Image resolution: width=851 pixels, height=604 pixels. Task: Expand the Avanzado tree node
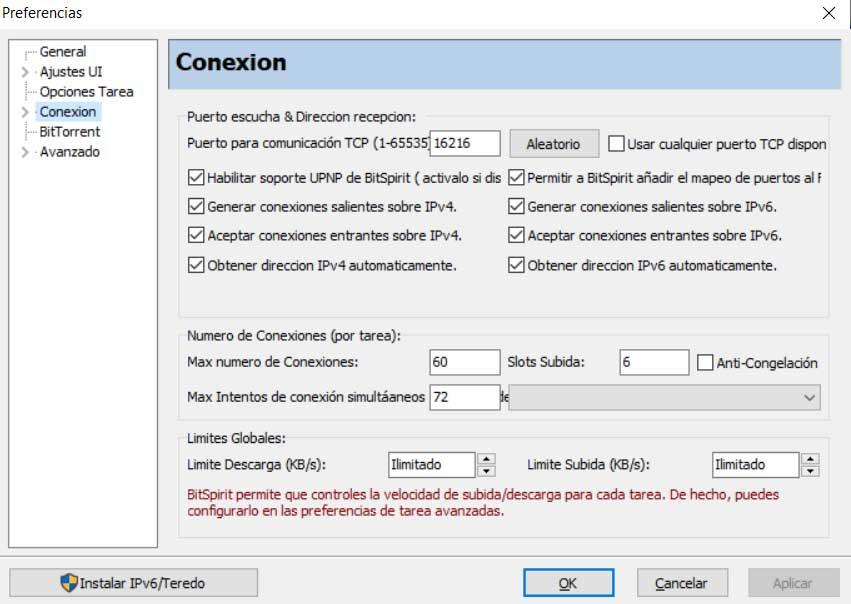(24, 152)
